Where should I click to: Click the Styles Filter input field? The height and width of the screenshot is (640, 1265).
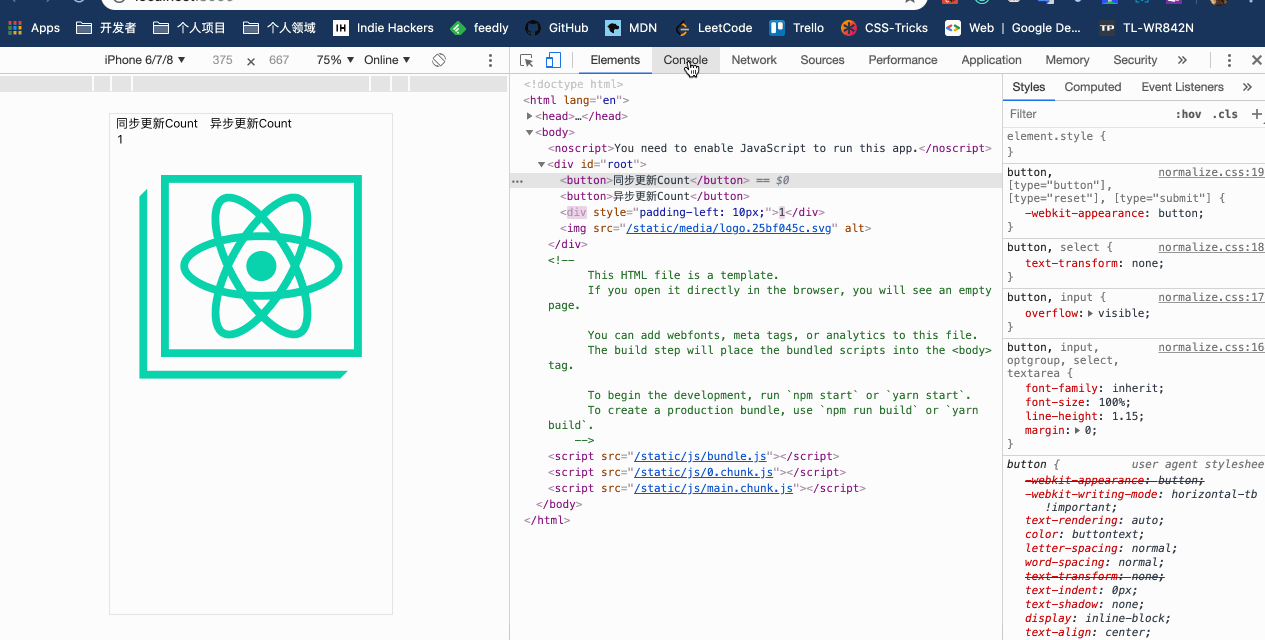(x=1085, y=114)
